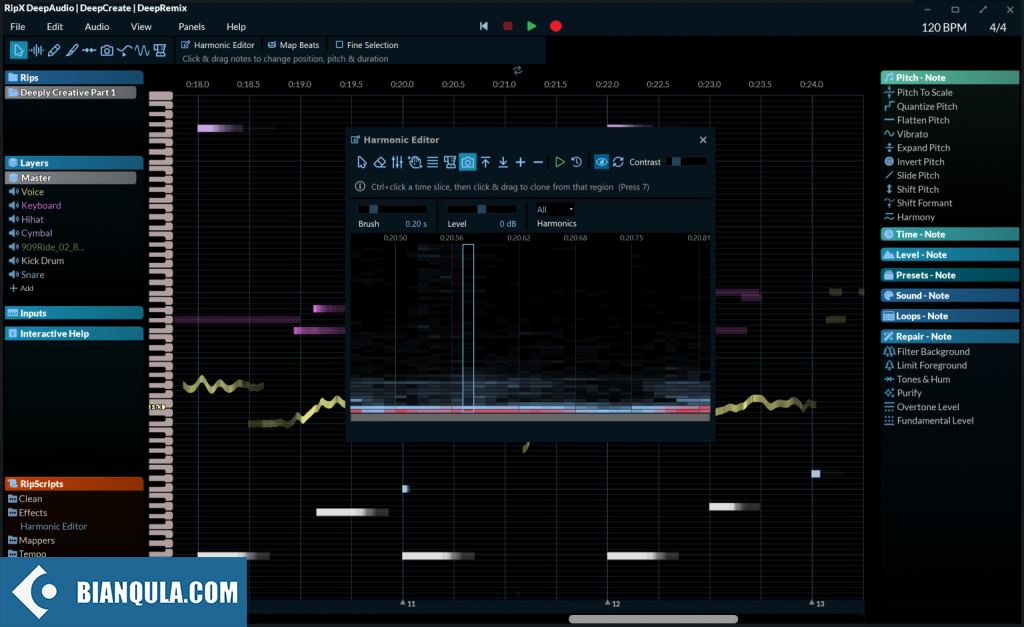Viewport: 1024px width, 627px height.
Task: Select the blender tool in main toolbar
Action: 159,50
